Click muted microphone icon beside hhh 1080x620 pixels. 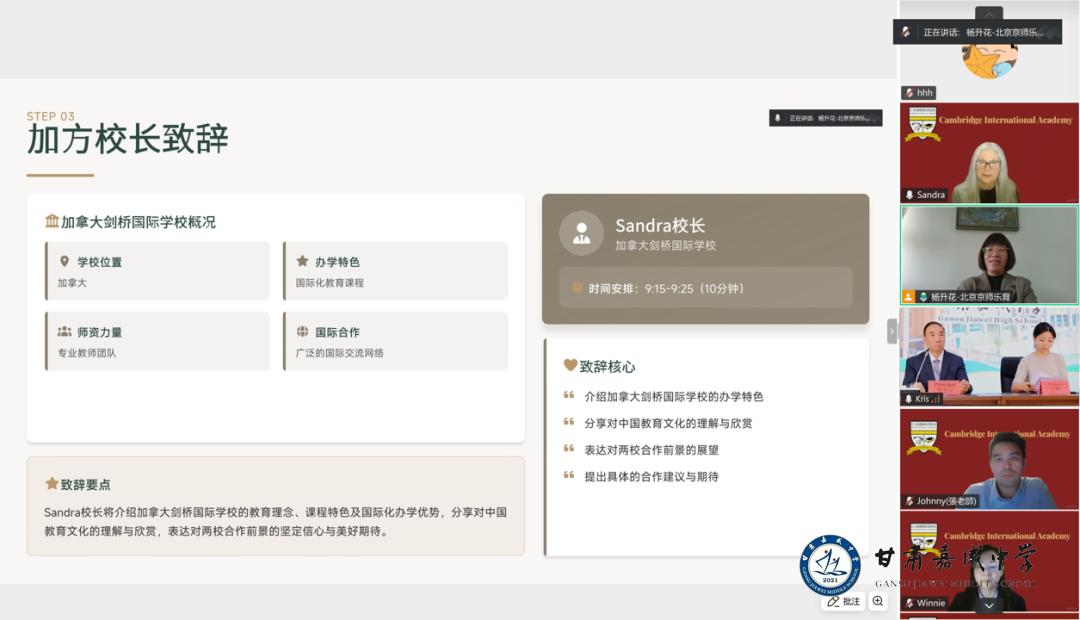909,93
